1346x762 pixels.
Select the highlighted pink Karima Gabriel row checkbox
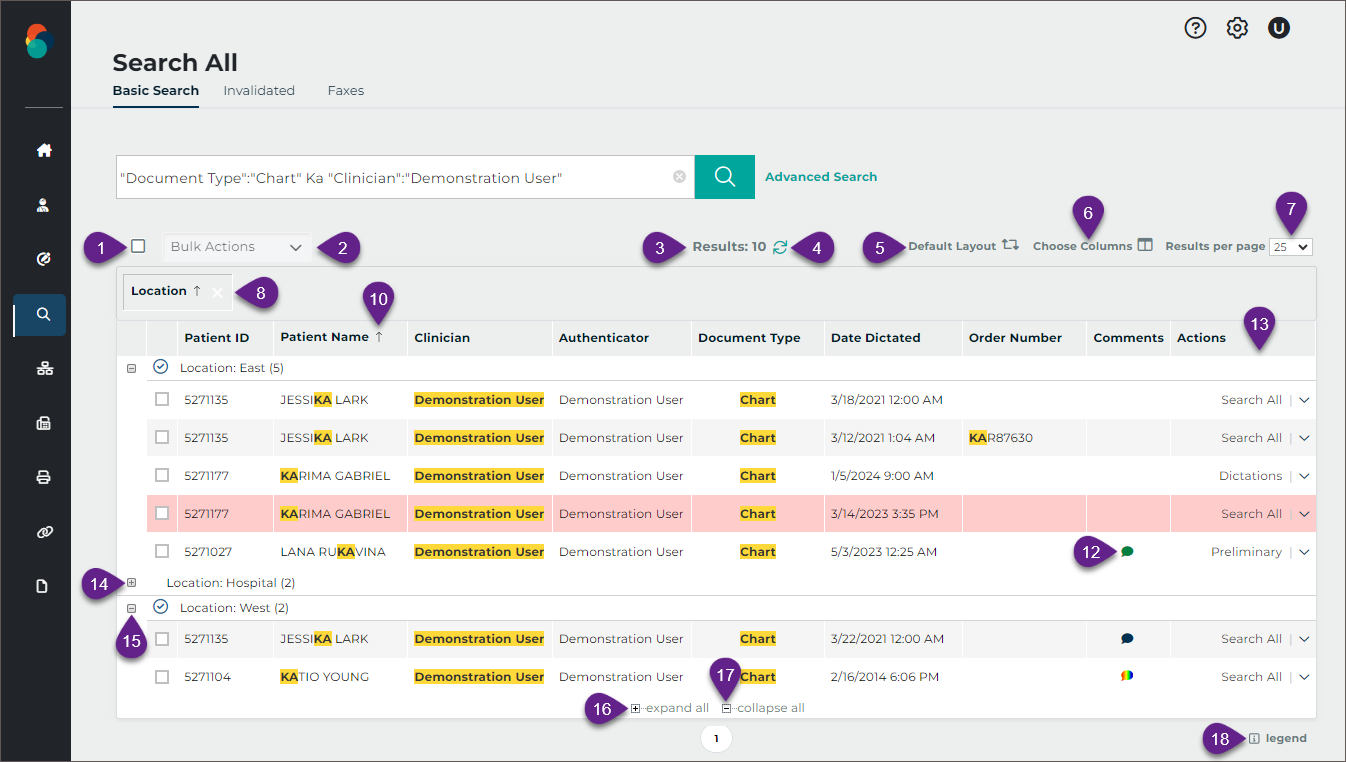coord(162,514)
